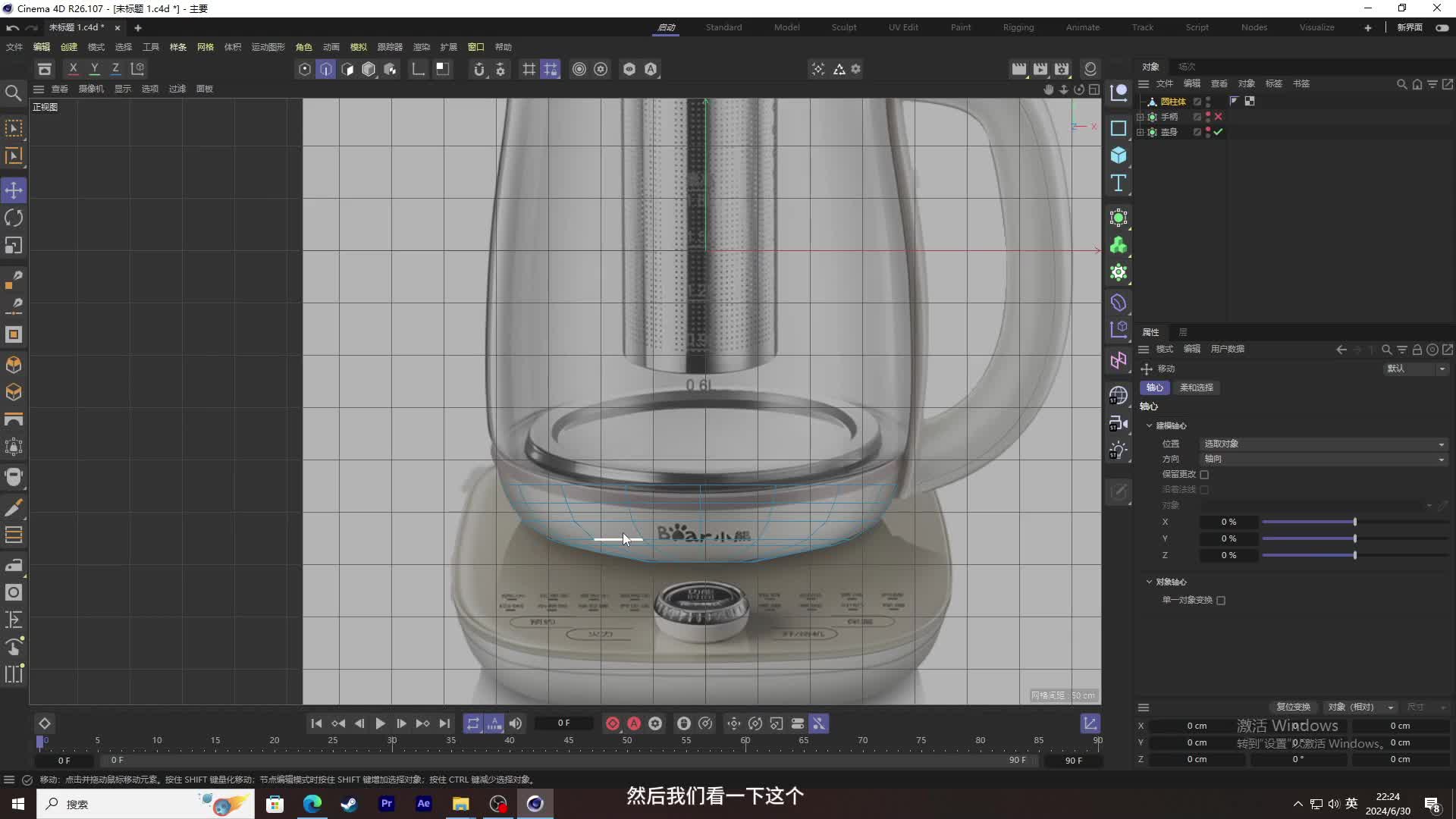Click the undo arrow icon
Screen dimensions: 1456x819
(12, 27)
